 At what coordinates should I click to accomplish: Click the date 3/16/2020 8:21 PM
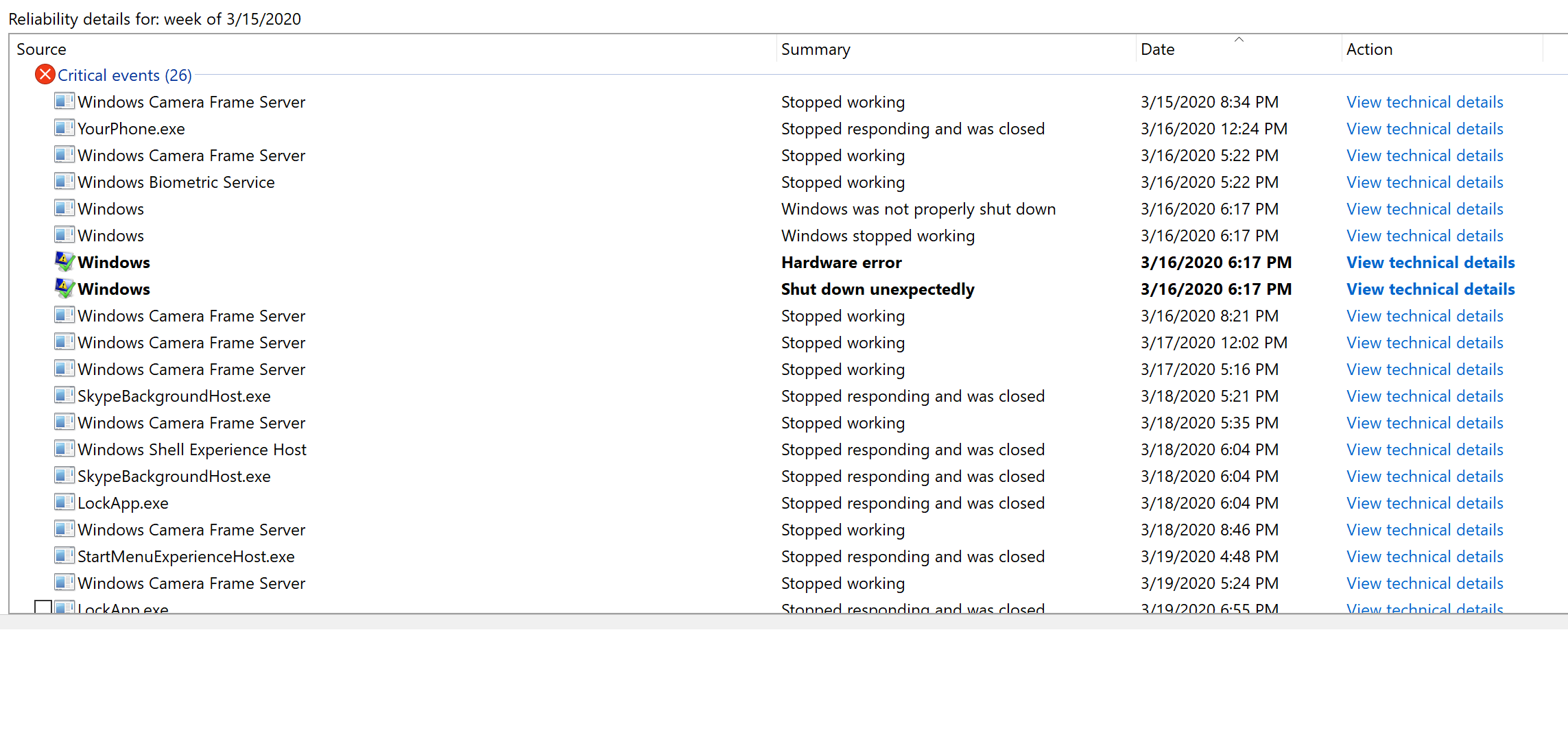1209,316
